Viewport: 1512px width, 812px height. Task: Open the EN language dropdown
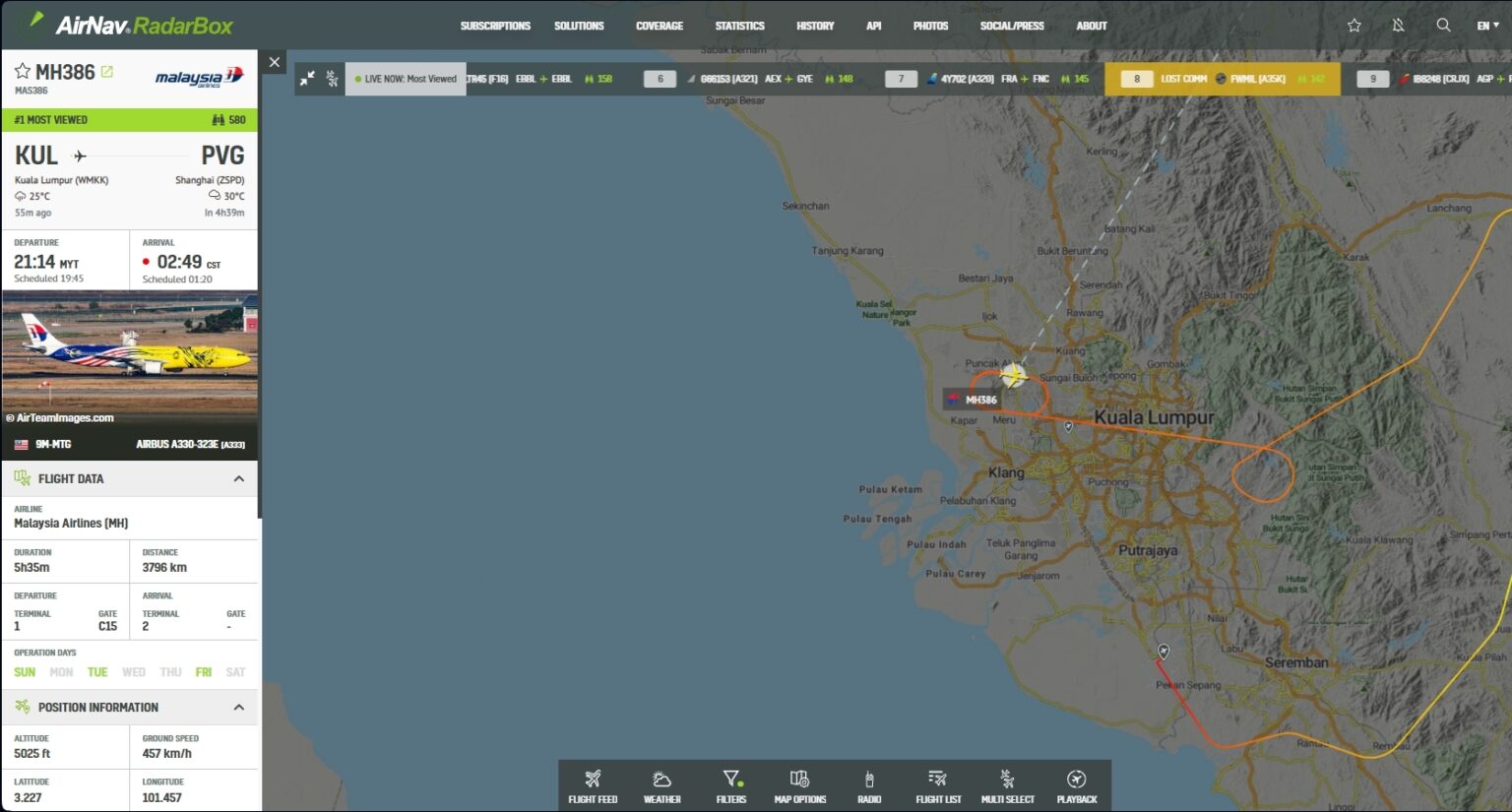pyautogui.click(x=1487, y=26)
